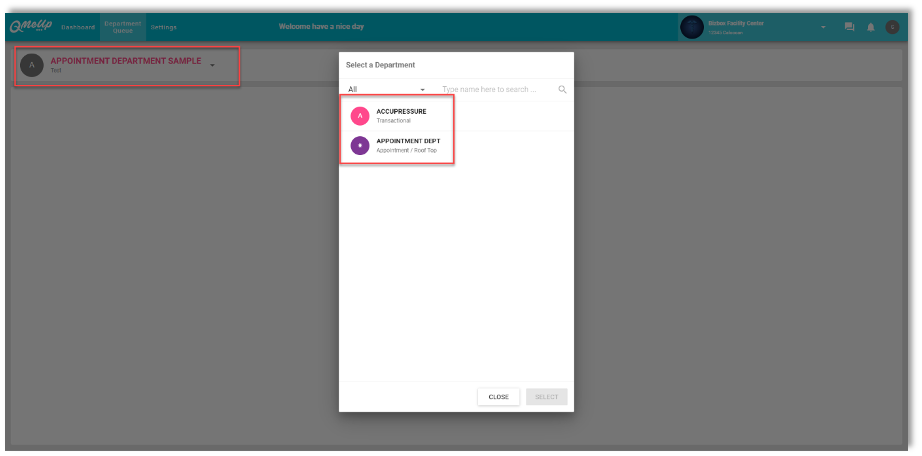Viewport: 922px width, 456px height.
Task: Click the user profile avatar in header
Action: (892, 27)
